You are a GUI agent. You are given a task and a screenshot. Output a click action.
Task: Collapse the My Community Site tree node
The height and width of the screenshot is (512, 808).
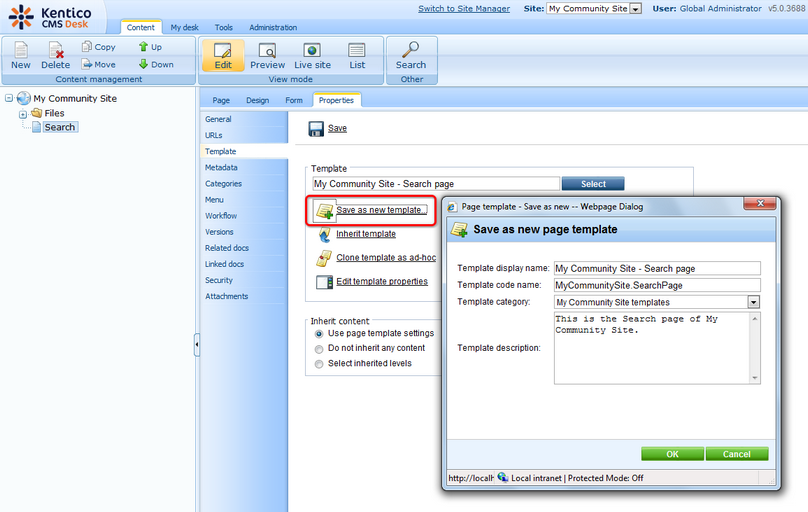click(x=9, y=98)
